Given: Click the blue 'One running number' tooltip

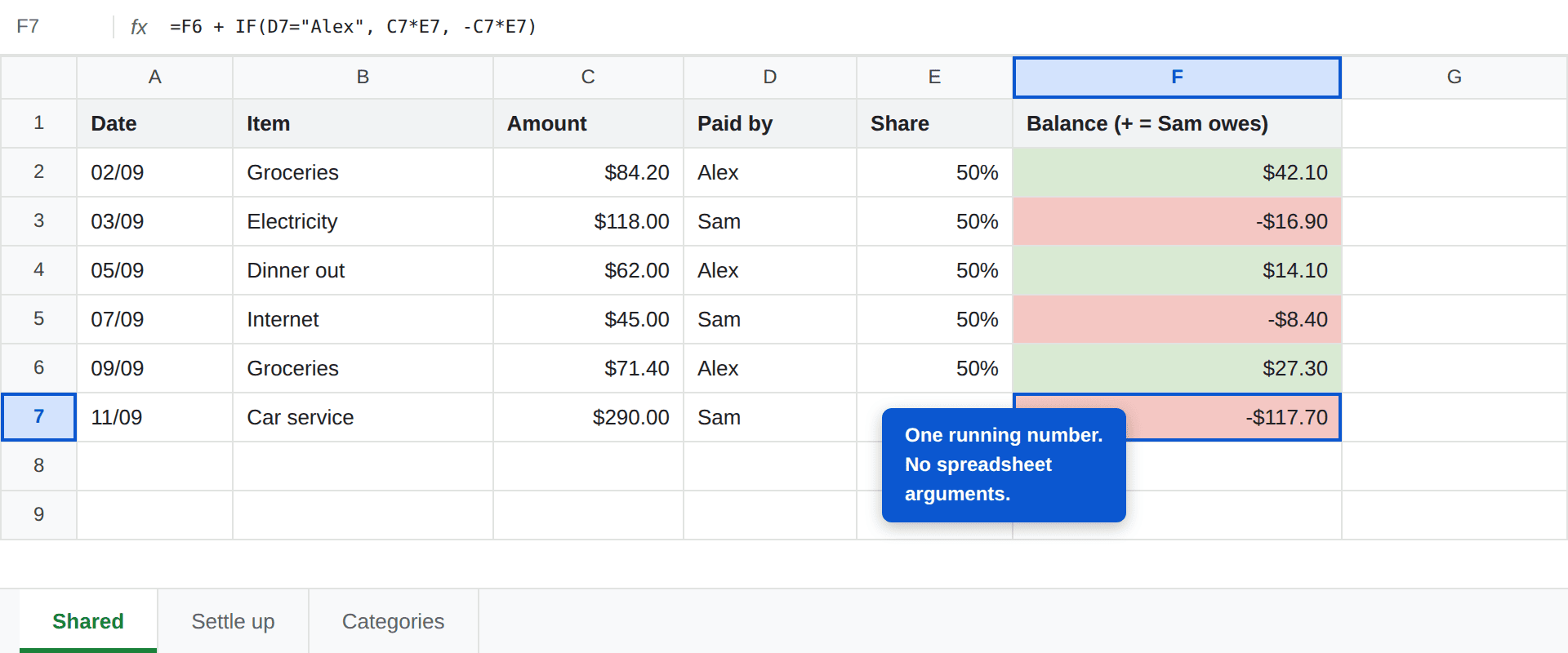Looking at the screenshot, I should (1004, 464).
